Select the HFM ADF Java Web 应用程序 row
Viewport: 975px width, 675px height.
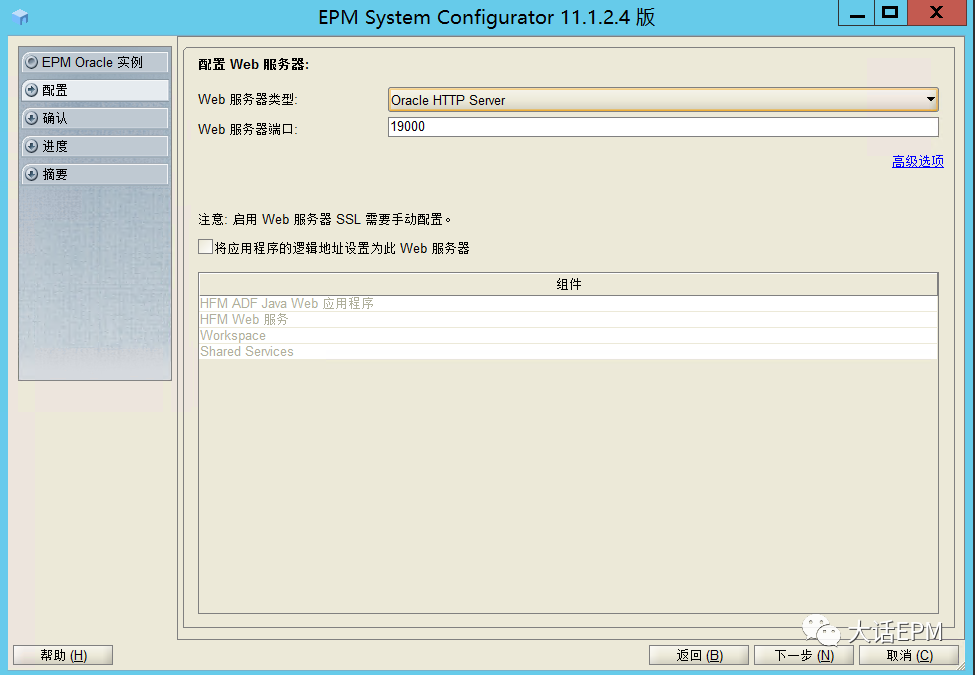568,303
